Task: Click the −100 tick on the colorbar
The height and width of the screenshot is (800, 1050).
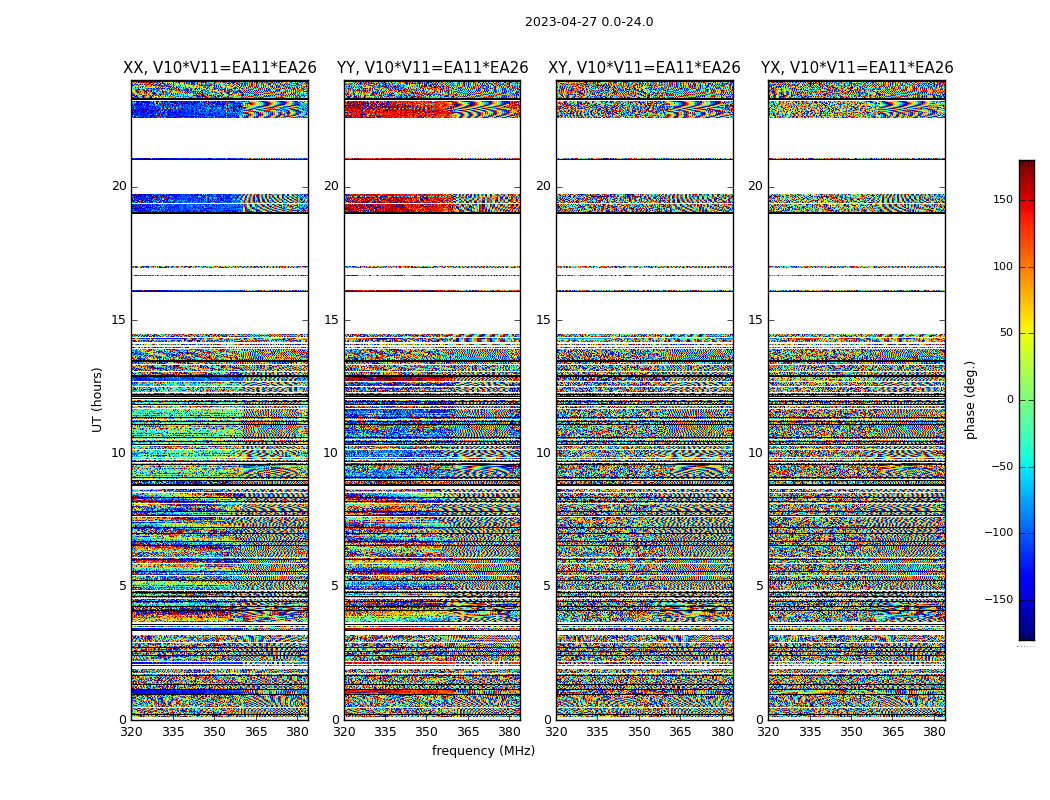Action: tap(998, 532)
